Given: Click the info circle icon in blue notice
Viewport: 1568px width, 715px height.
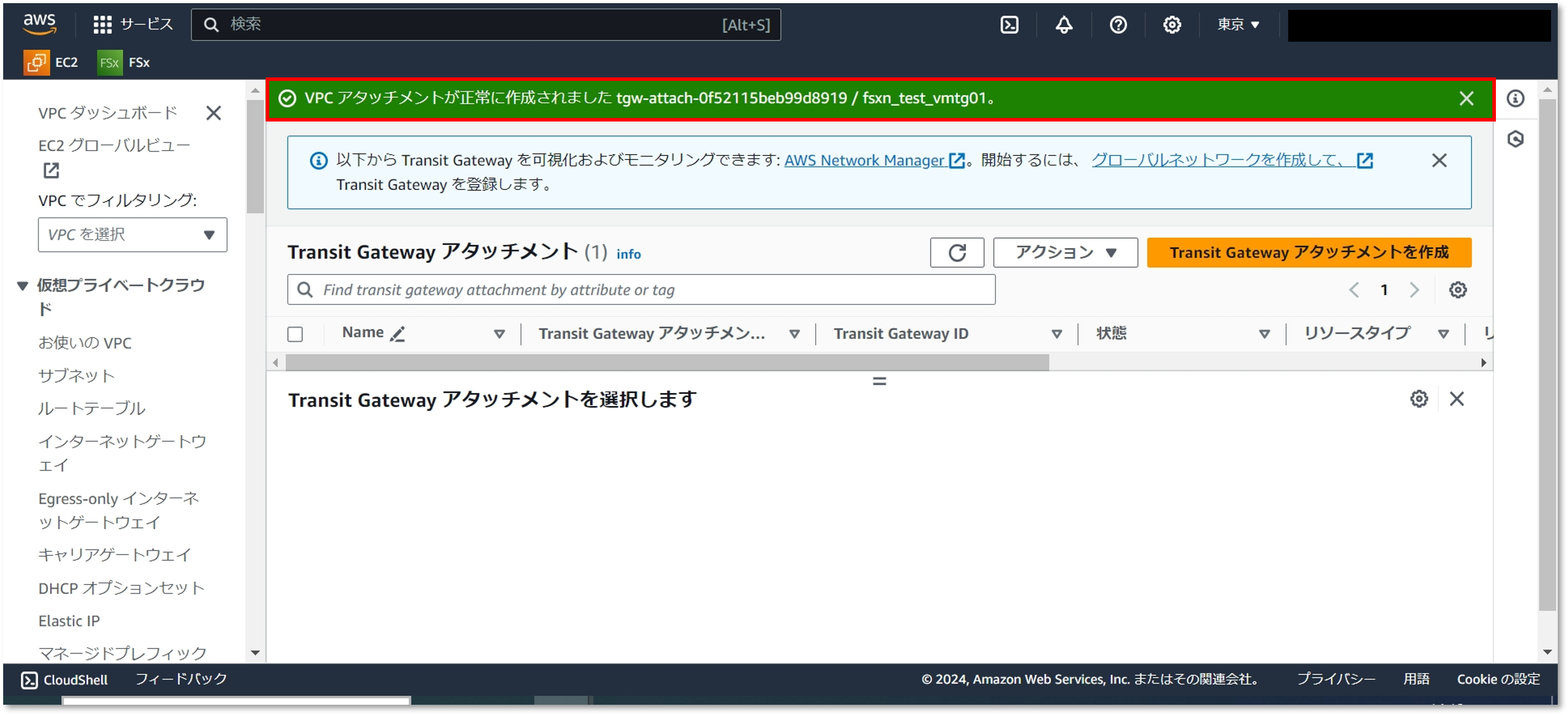Looking at the screenshot, I should coord(318,161).
